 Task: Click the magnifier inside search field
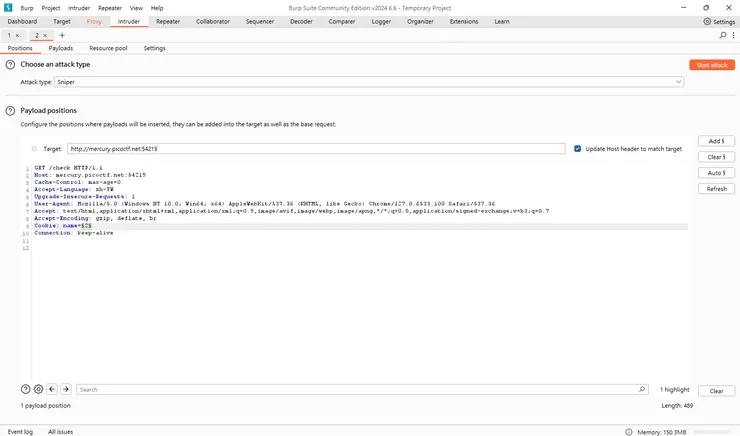point(642,389)
